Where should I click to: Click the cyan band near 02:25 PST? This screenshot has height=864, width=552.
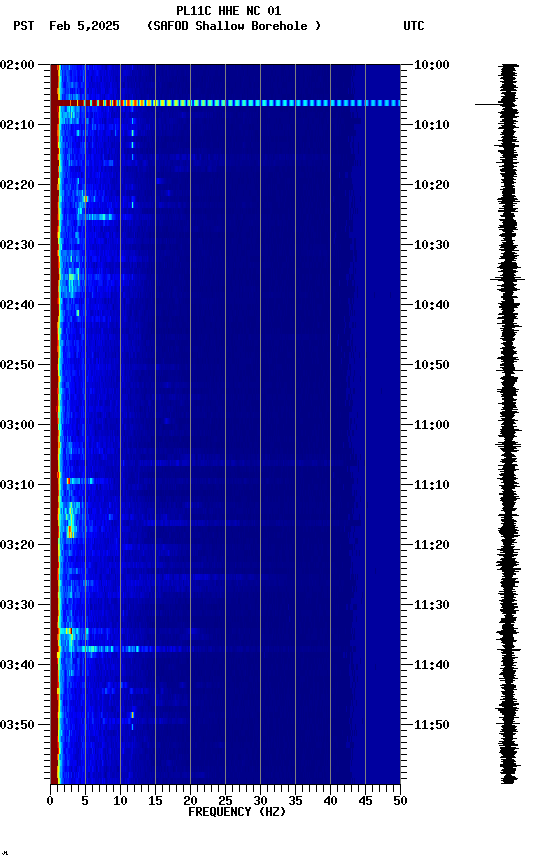pos(98,217)
